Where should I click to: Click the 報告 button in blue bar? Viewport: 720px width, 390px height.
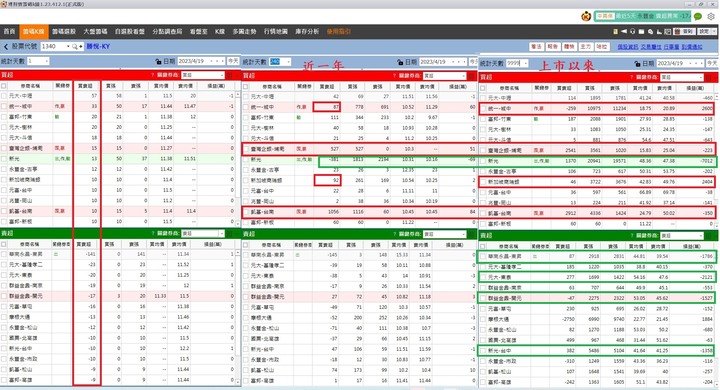pyautogui.click(x=552, y=47)
